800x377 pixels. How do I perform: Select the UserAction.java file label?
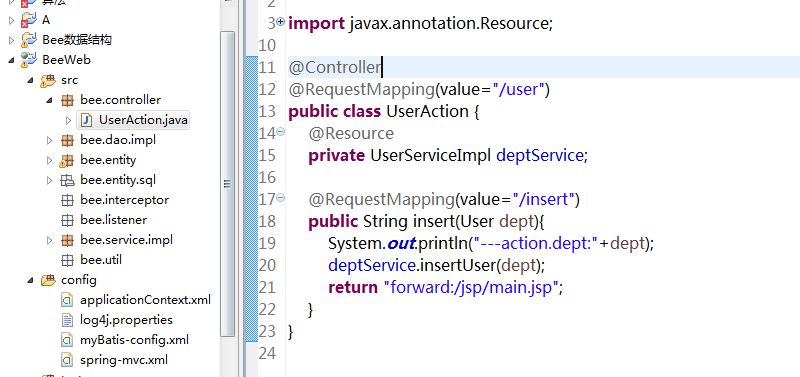[143, 120]
